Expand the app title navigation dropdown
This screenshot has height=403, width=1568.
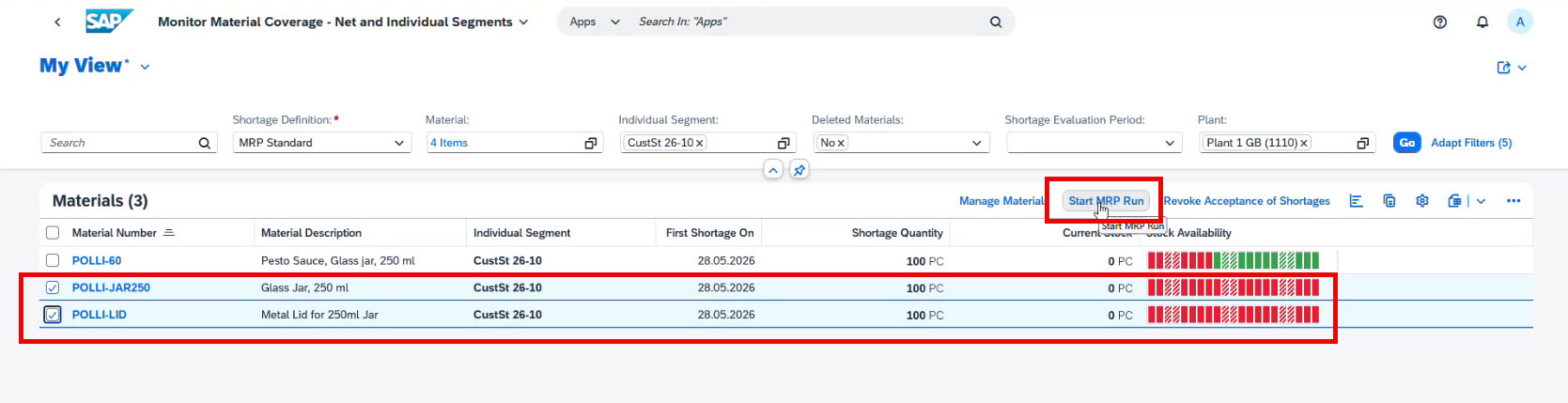(x=523, y=23)
